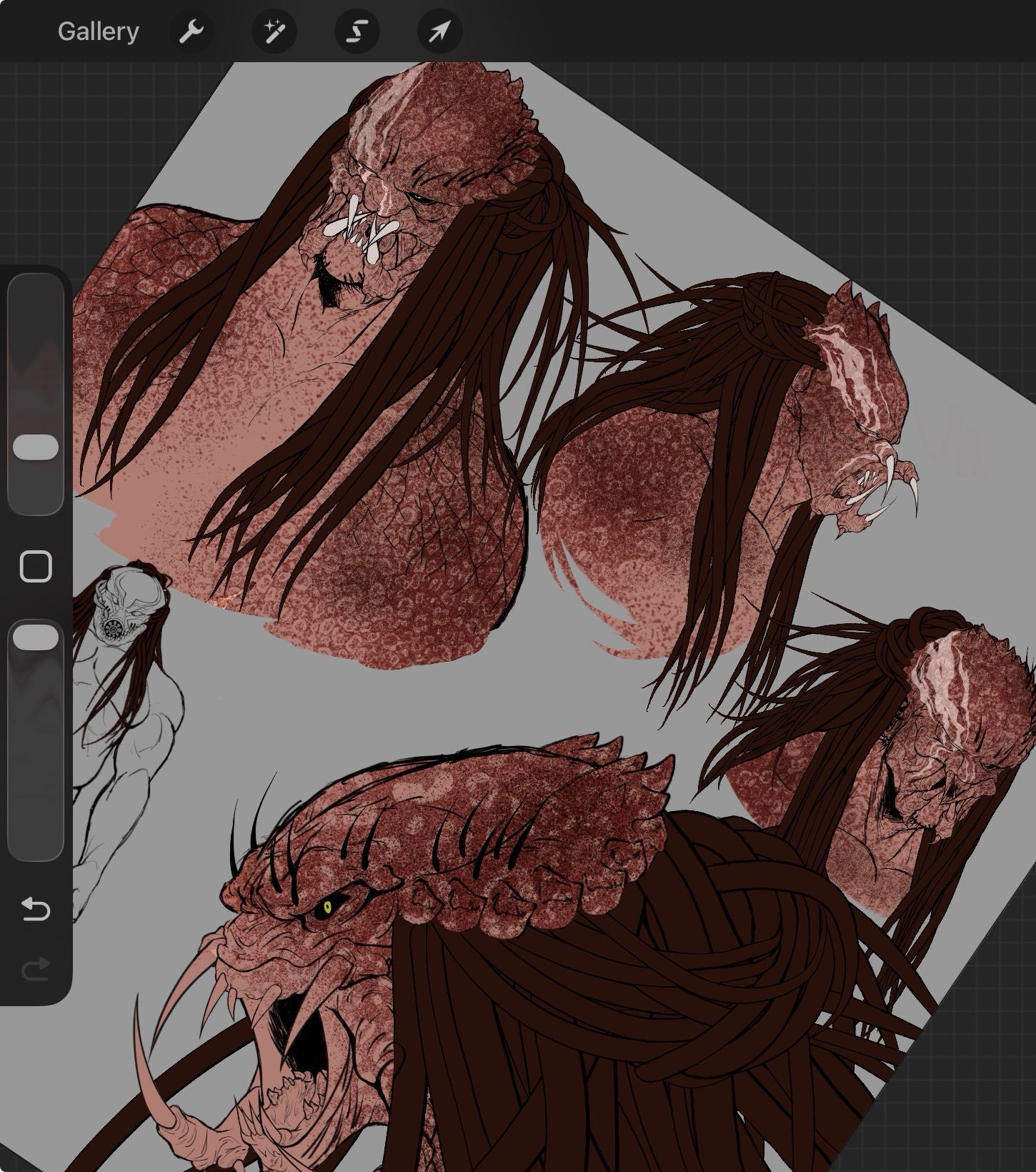Tap the yellow eye of the large creature
The image size is (1036, 1172).
pos(328,908)
